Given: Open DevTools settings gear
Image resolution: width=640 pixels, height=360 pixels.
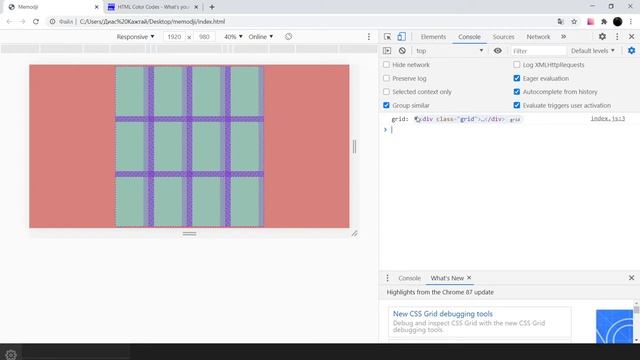Looking at the screenshot, I should pos(602,37).
